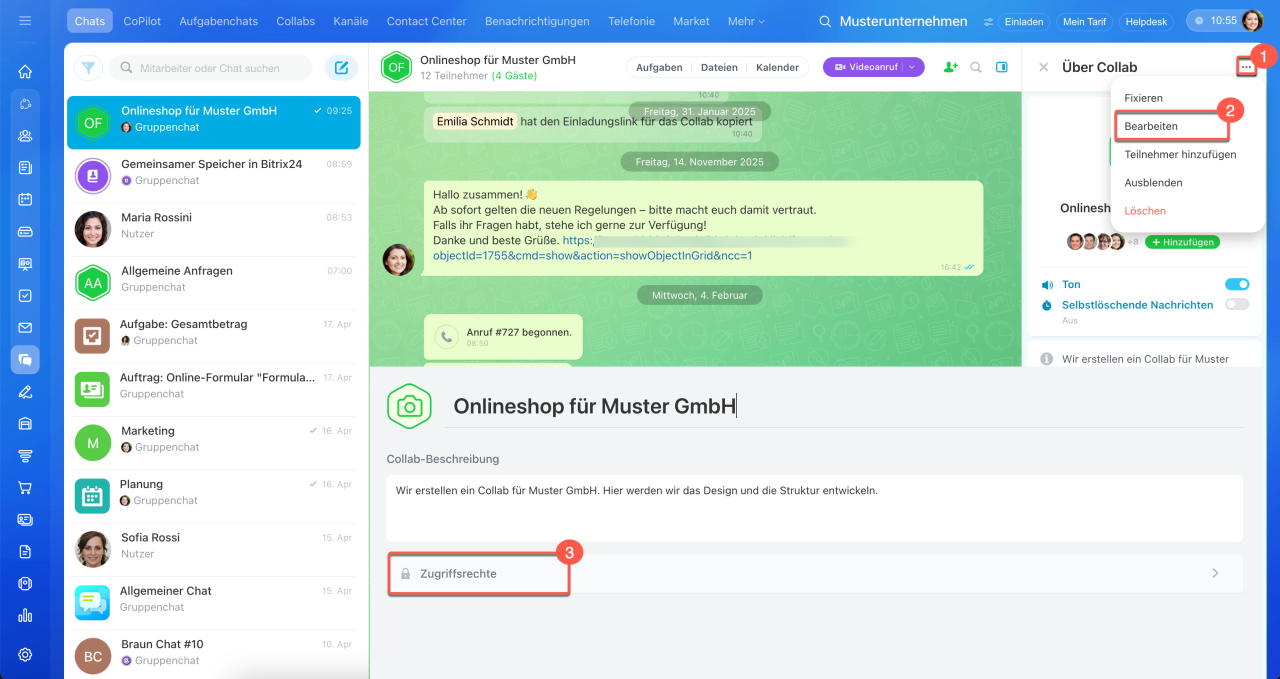Open Aufgaben in the chat header

(x=659, y=67)
